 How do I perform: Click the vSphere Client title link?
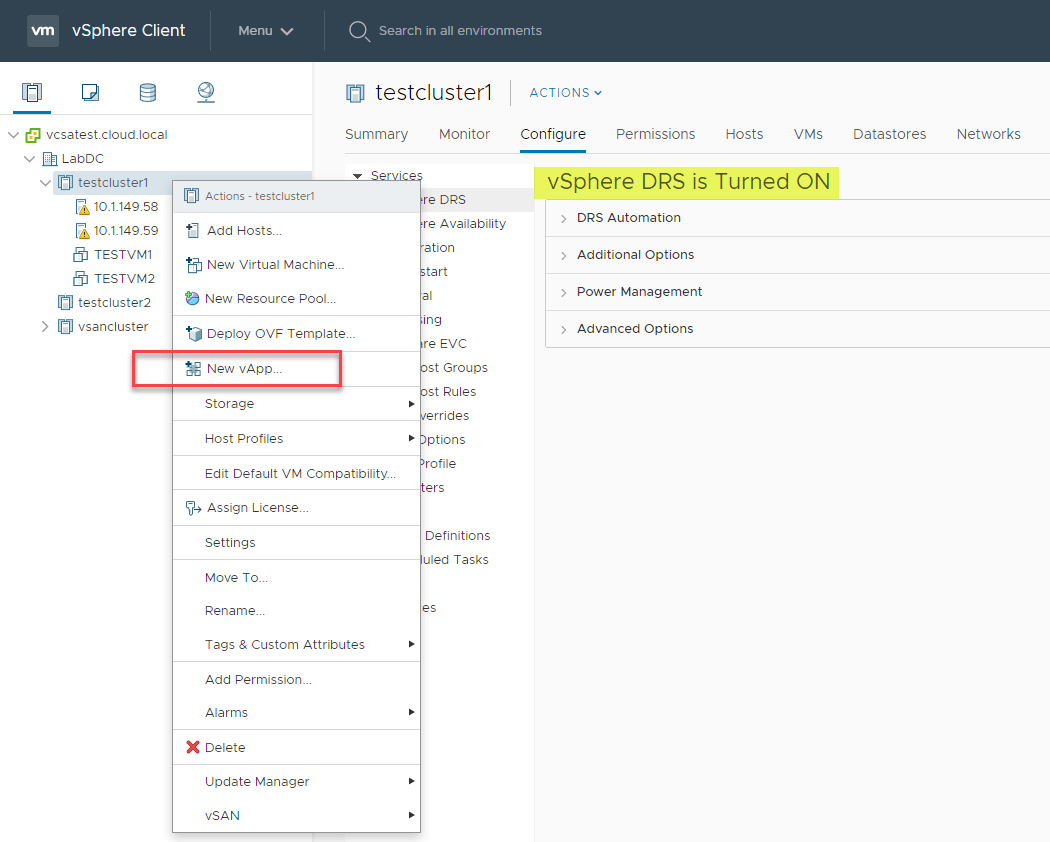[x=129, y=31]
